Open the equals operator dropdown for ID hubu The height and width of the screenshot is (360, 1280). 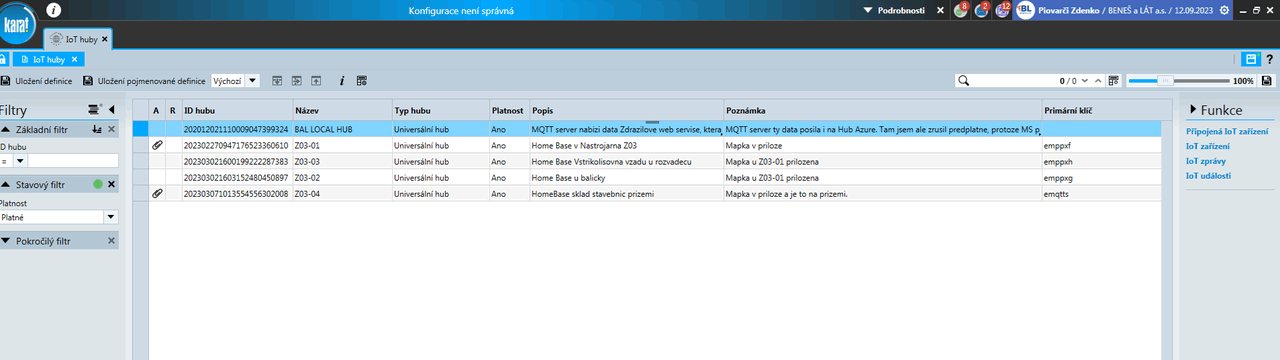tap(19, 160)
